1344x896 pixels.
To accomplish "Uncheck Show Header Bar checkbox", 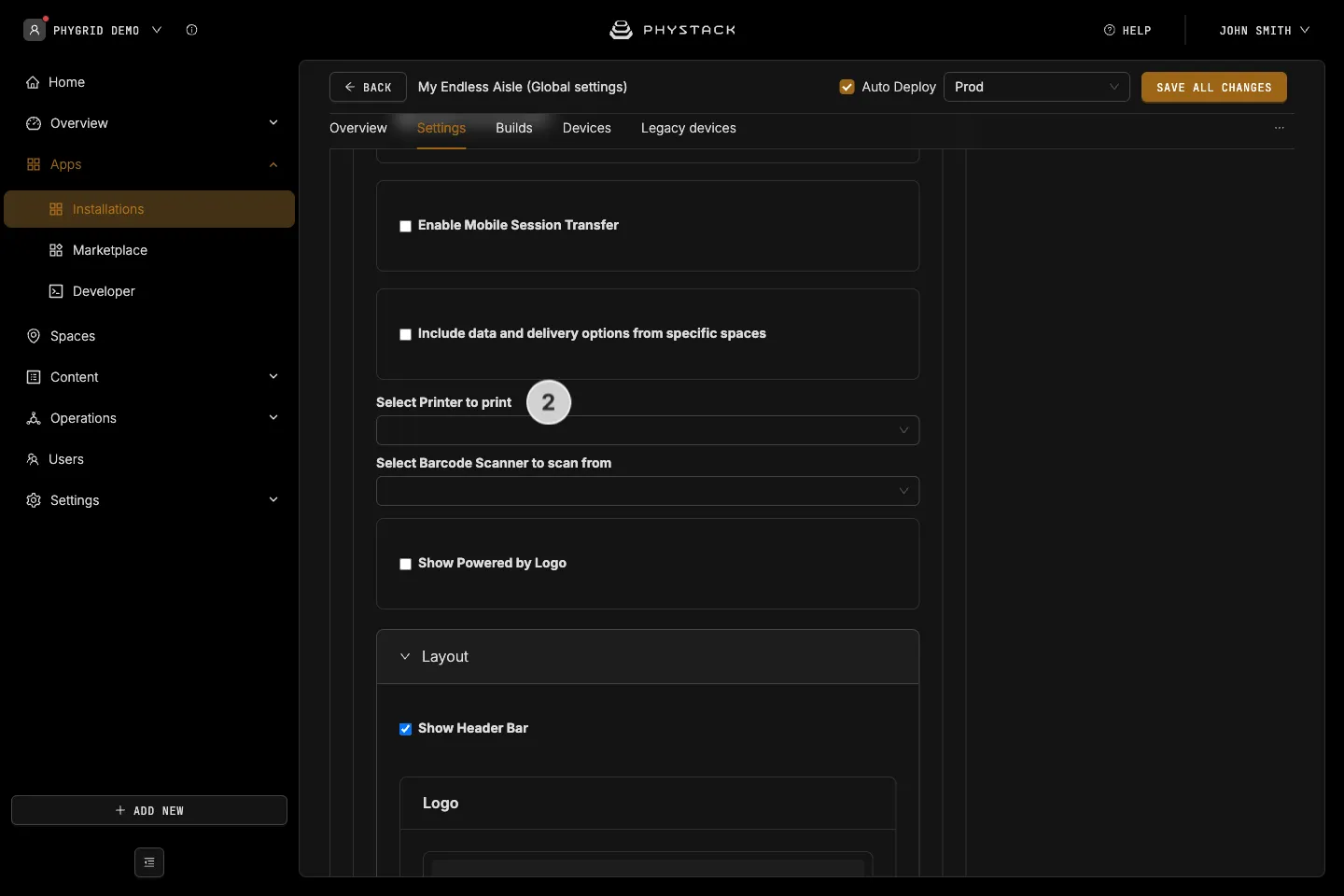I will [405, 729].
